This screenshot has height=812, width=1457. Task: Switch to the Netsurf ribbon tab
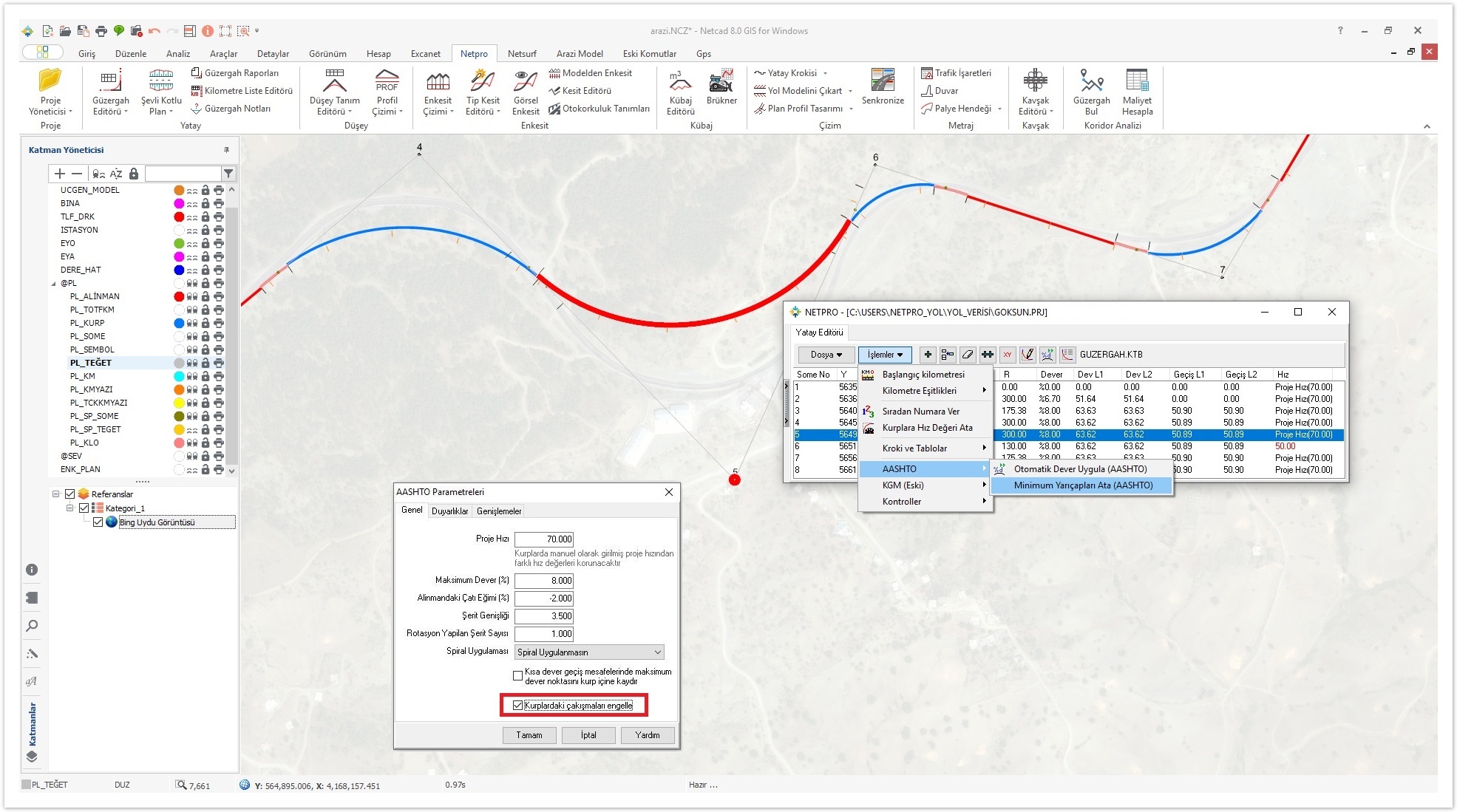(522, 53)
